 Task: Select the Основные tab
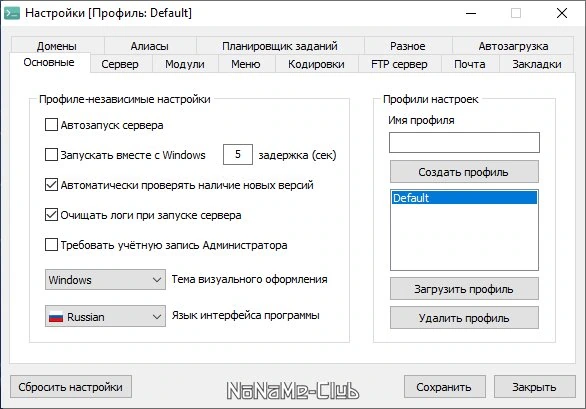pos(49,62)
